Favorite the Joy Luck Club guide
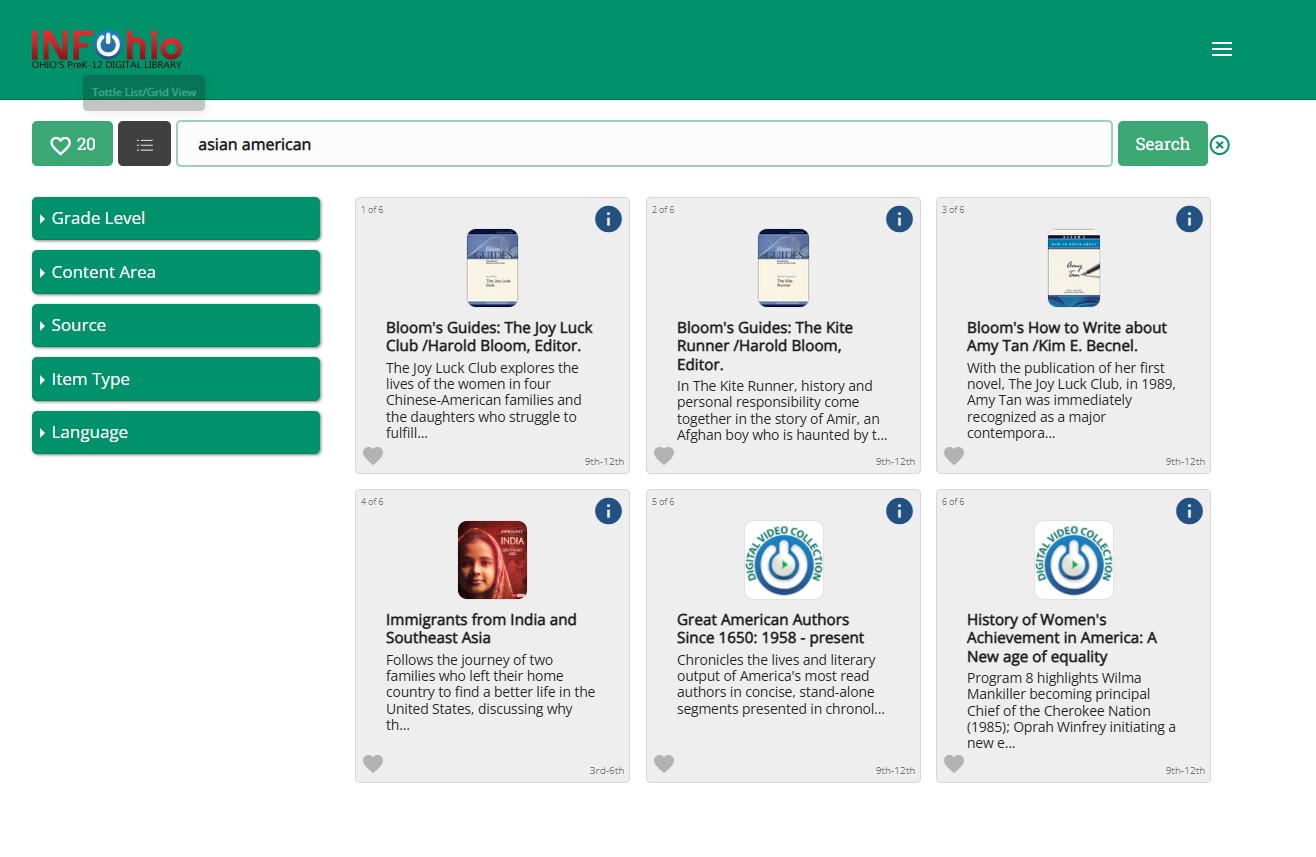Viewport: 1316px width, 857px height. pos(373,456)
